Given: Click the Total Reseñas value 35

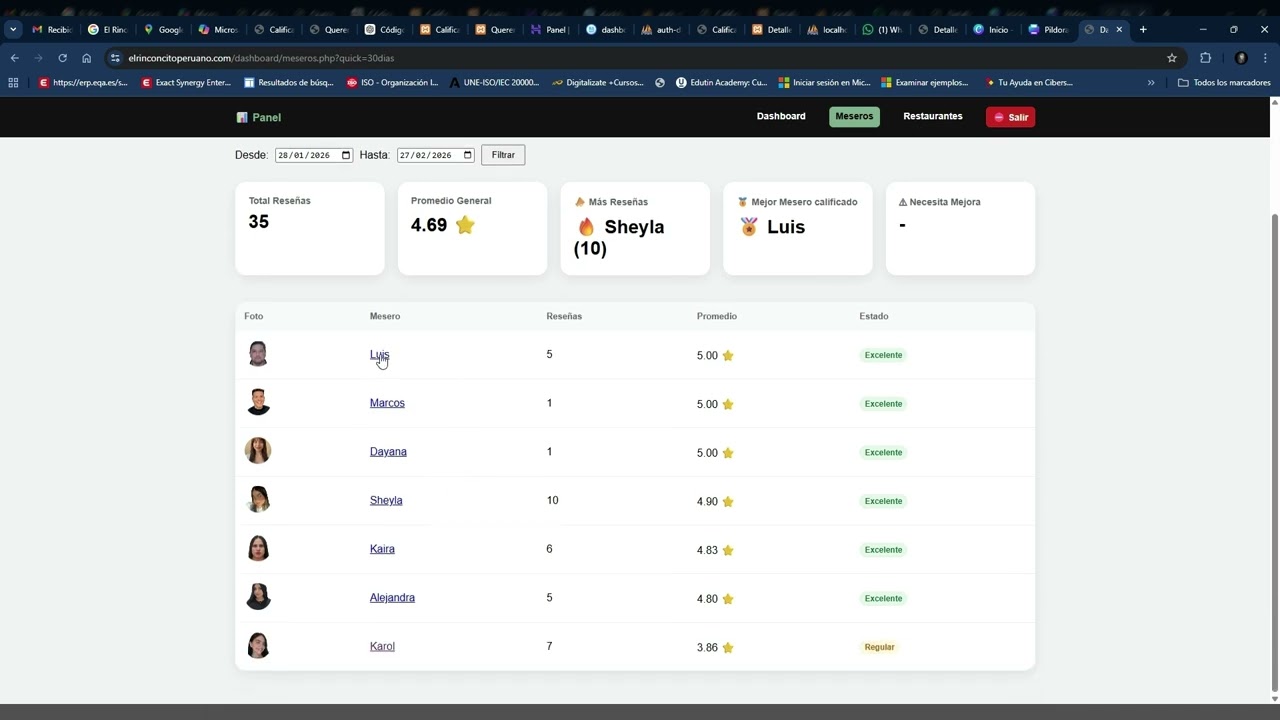Looking at the screenshot, I should pos(259,222).
